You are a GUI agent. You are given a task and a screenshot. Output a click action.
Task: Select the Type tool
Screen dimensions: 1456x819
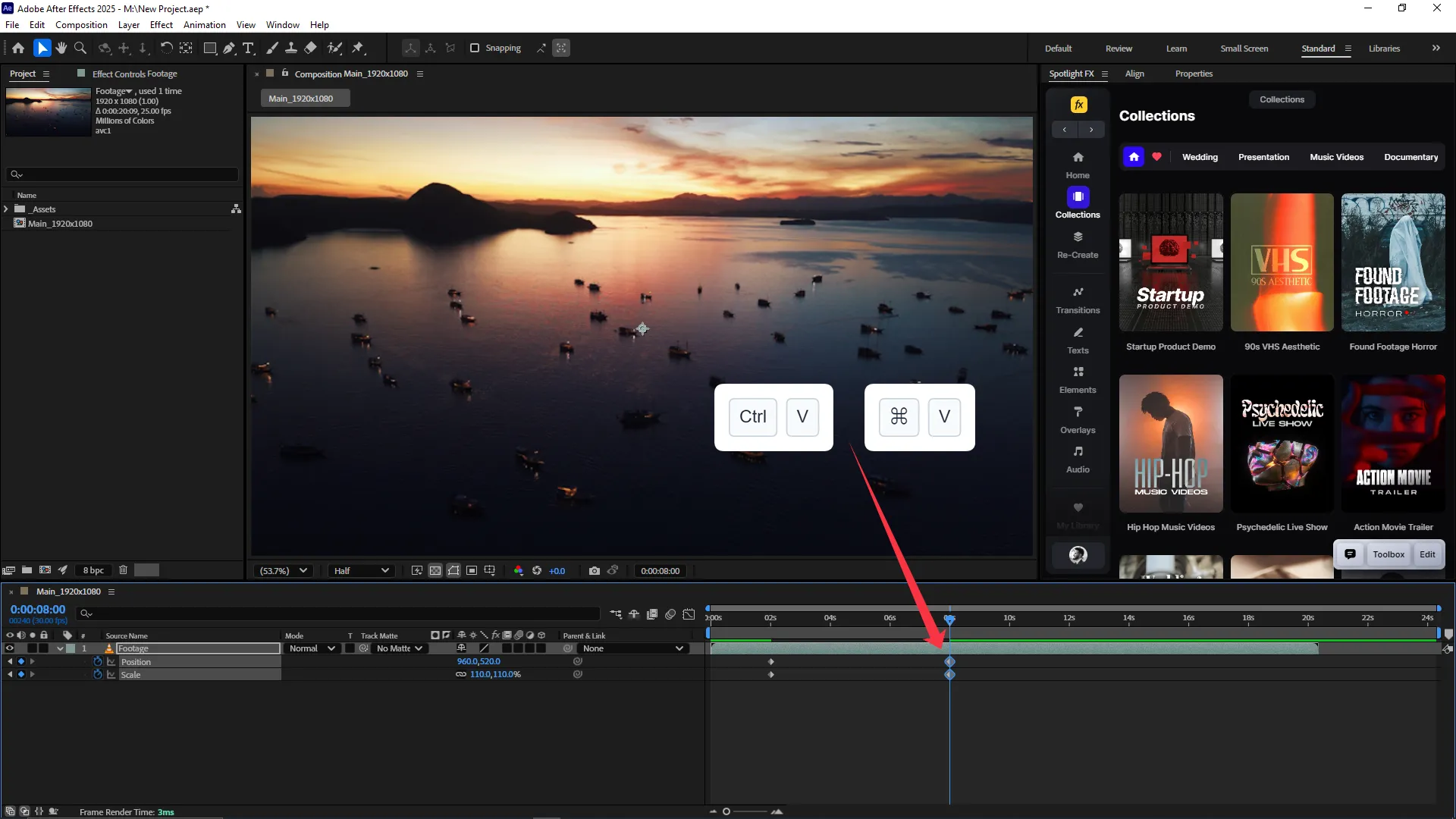tap(248, 48)
